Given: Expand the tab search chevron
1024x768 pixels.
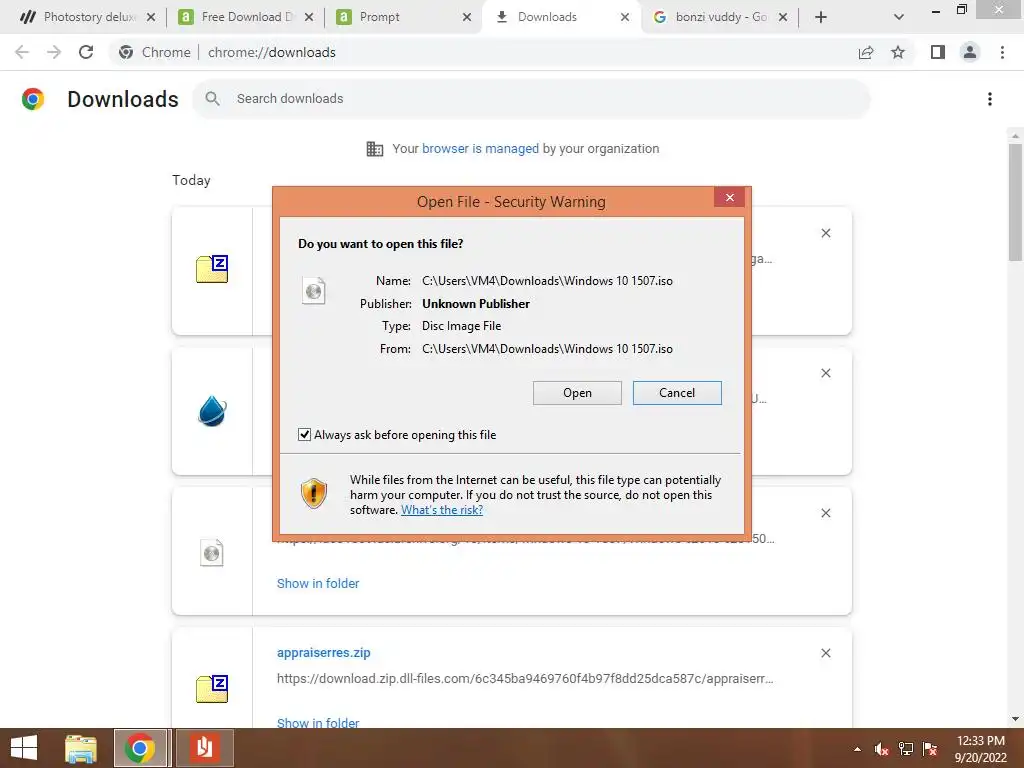Looking at the screenshot, I should (x=899, y=17).
